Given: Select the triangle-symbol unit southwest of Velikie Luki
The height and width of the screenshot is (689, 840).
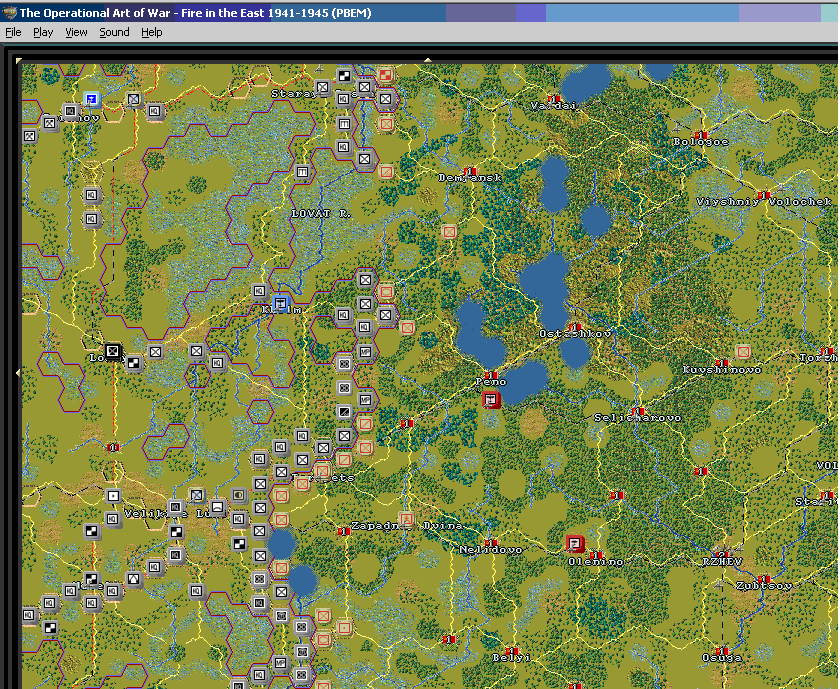Looking at the screenshot, I should pos(133,579).
